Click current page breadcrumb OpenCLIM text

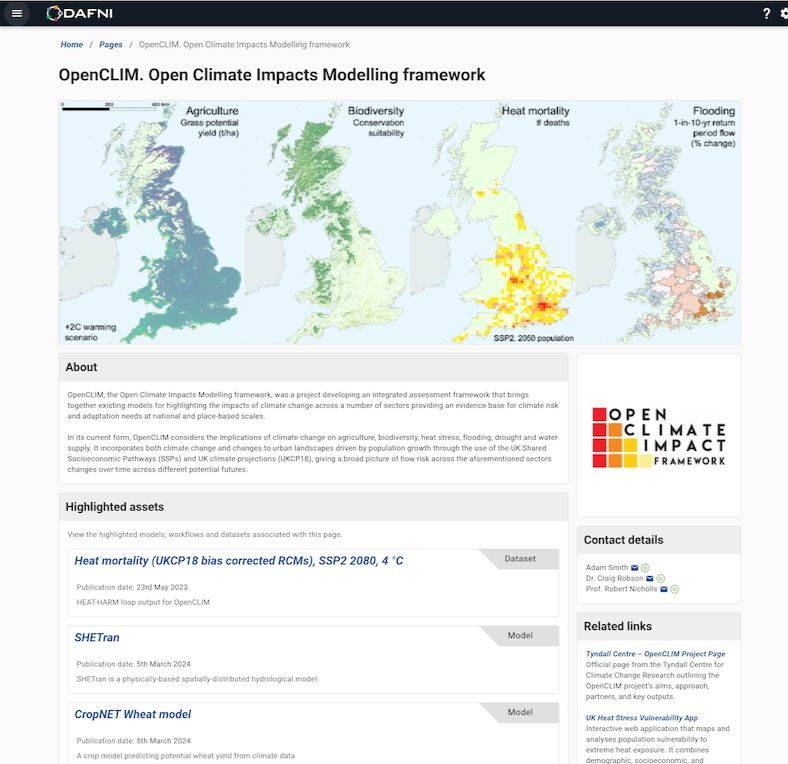pos(244,45)
